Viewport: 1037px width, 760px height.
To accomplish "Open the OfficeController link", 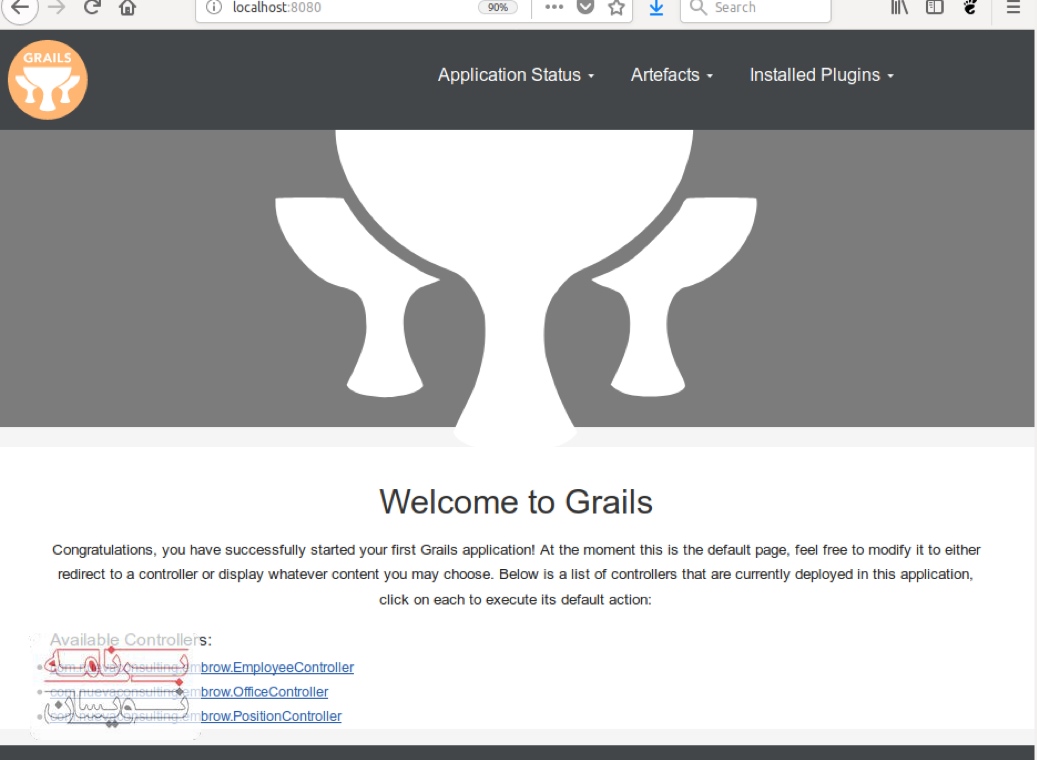I will (264, 692).
